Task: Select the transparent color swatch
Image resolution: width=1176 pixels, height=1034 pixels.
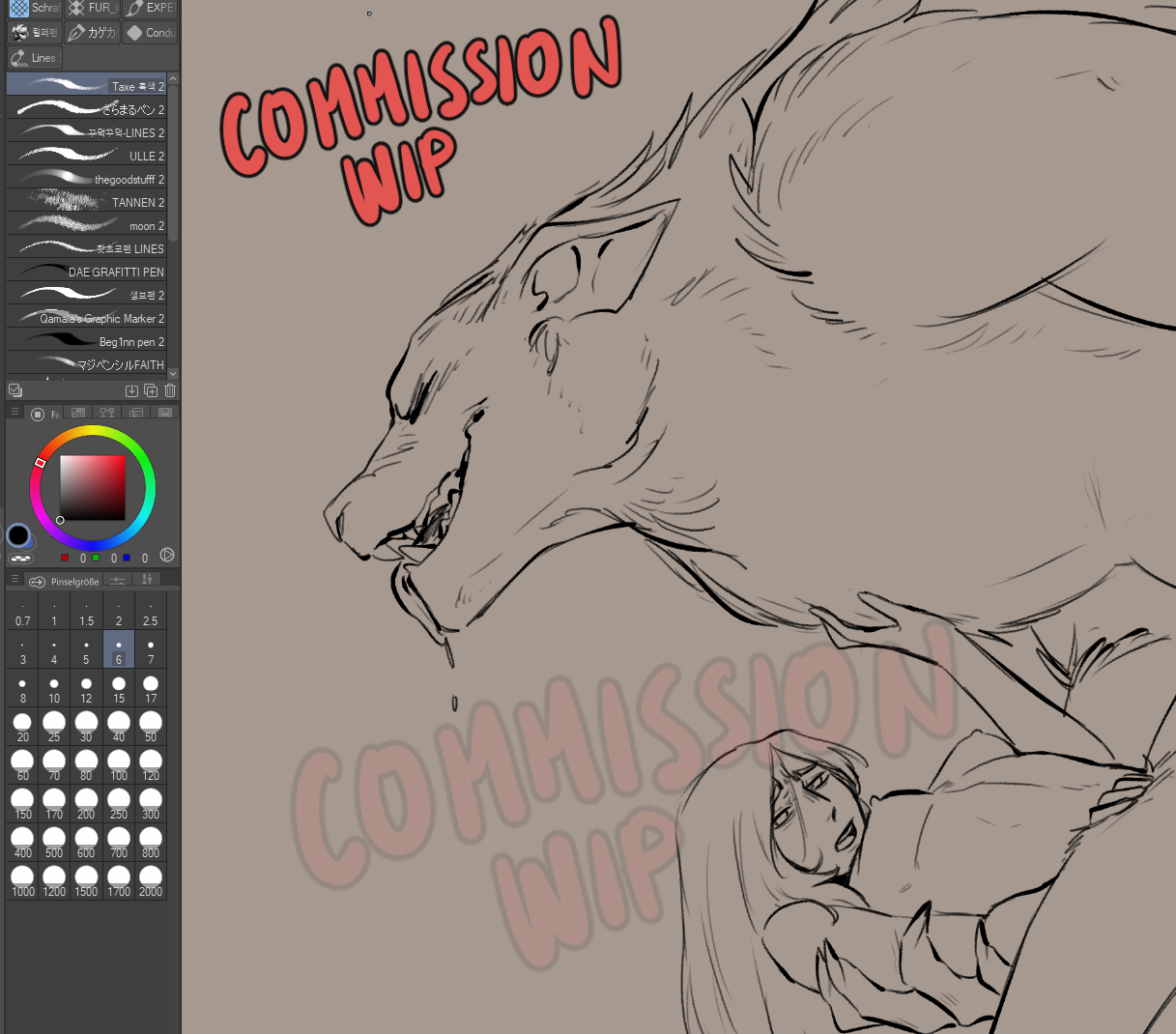Action: coord(20,559)
